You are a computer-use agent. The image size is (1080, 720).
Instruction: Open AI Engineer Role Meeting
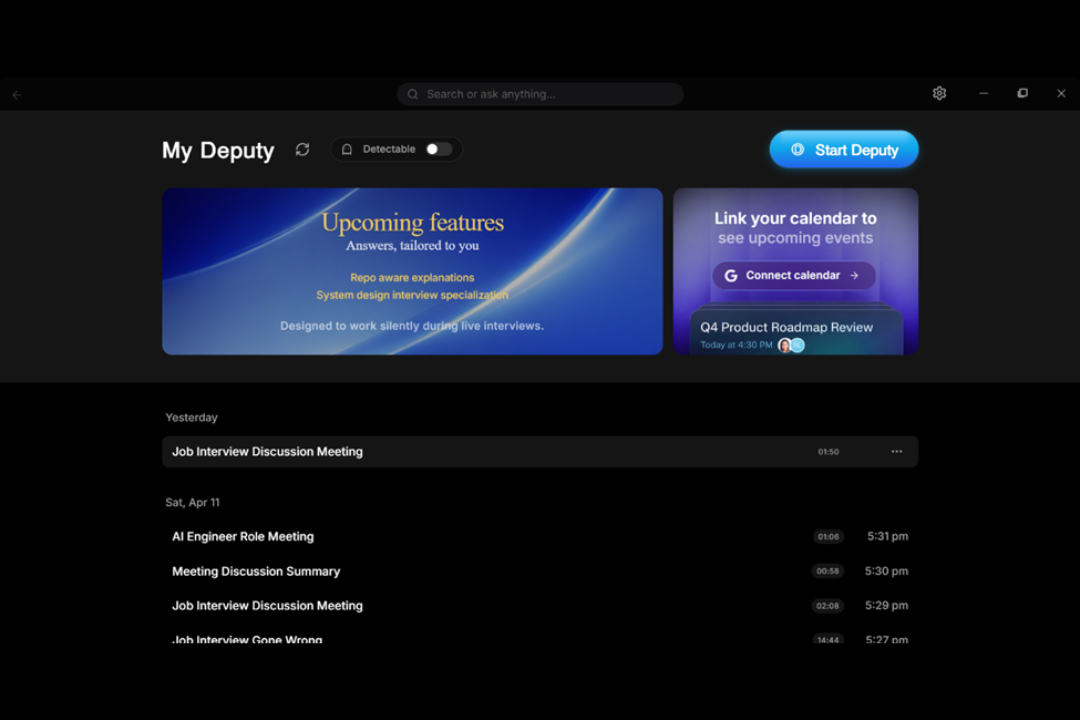click(x=539, y=537)
